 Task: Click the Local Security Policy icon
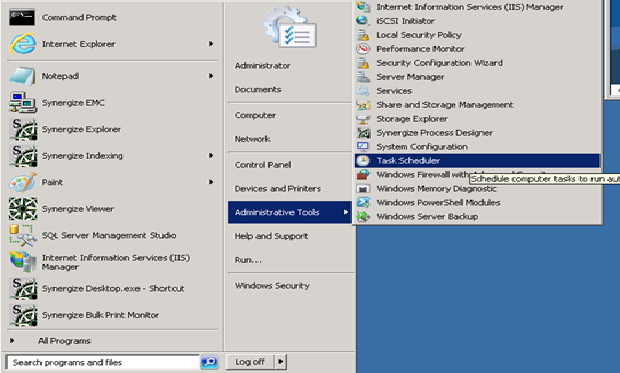[363, 35]
